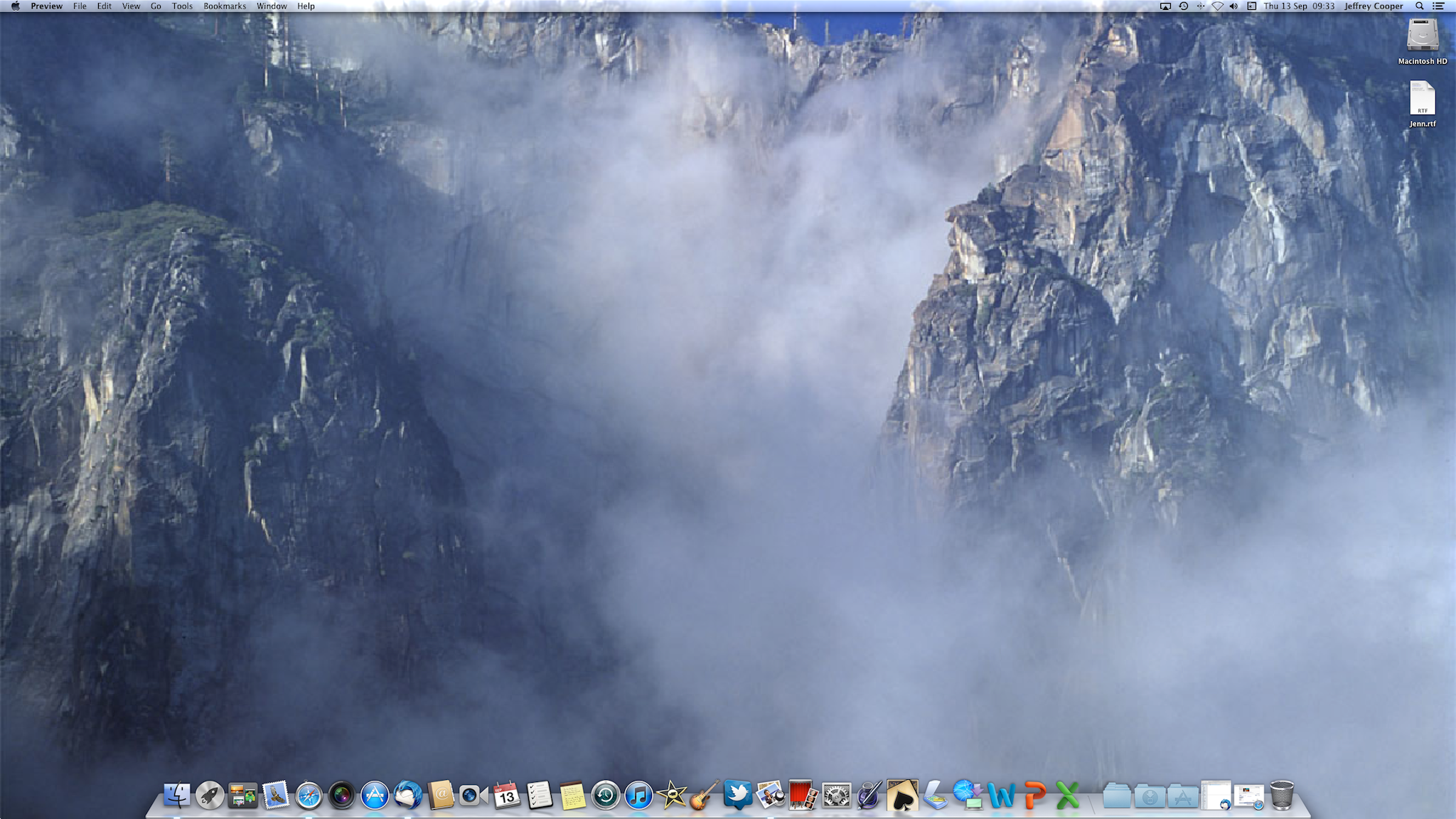Open Calendar icon showing 13
The width and height of the screenshot is (1456, 819).
tap(507, 795)
